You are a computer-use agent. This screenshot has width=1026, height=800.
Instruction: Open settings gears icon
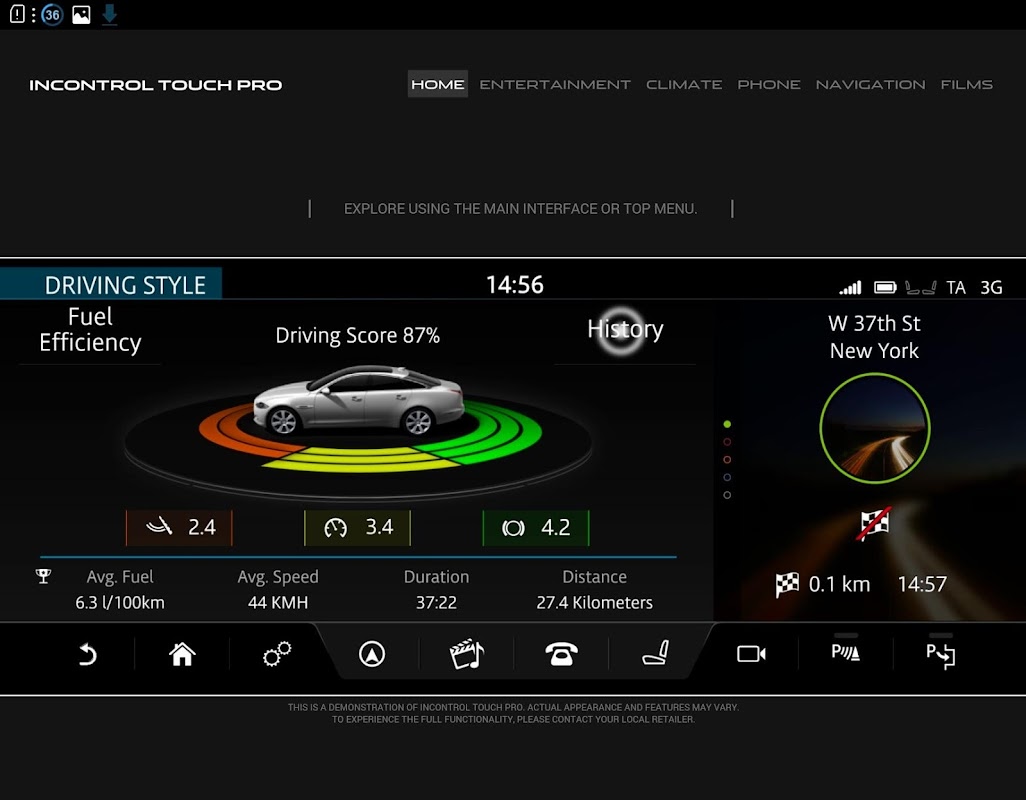pyautogui.click(x=277, y=654)
